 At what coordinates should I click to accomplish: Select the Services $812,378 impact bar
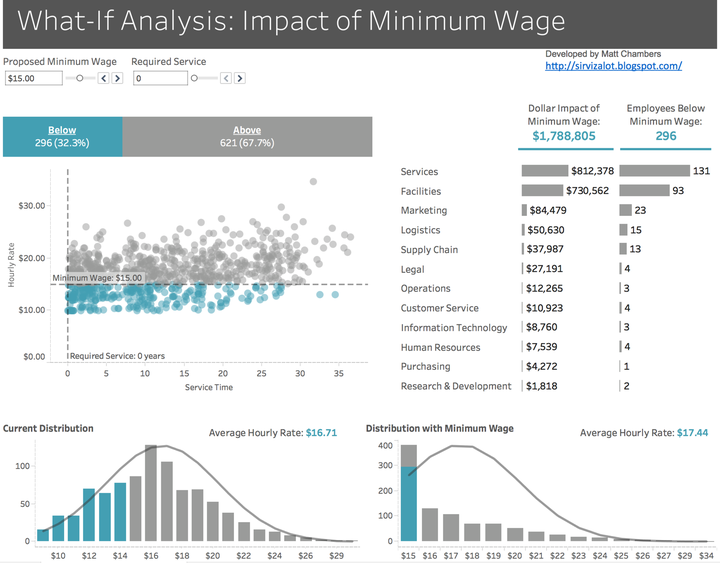[x=545, y=171]
